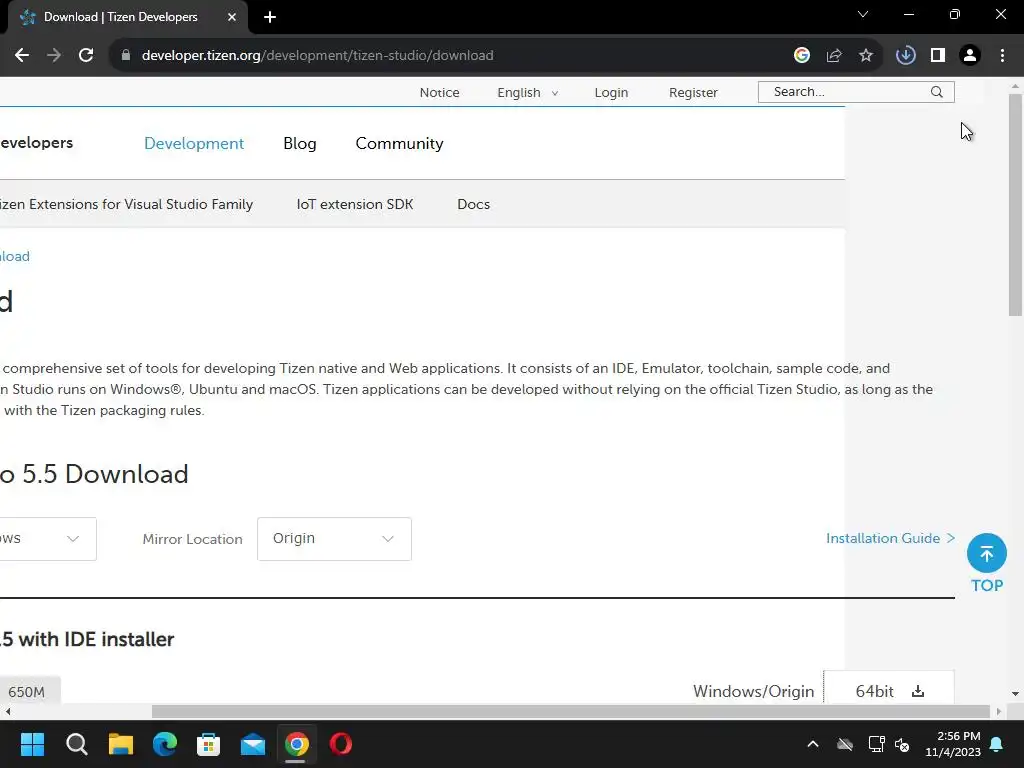Bookmark this page with star icon

point(866,56)
